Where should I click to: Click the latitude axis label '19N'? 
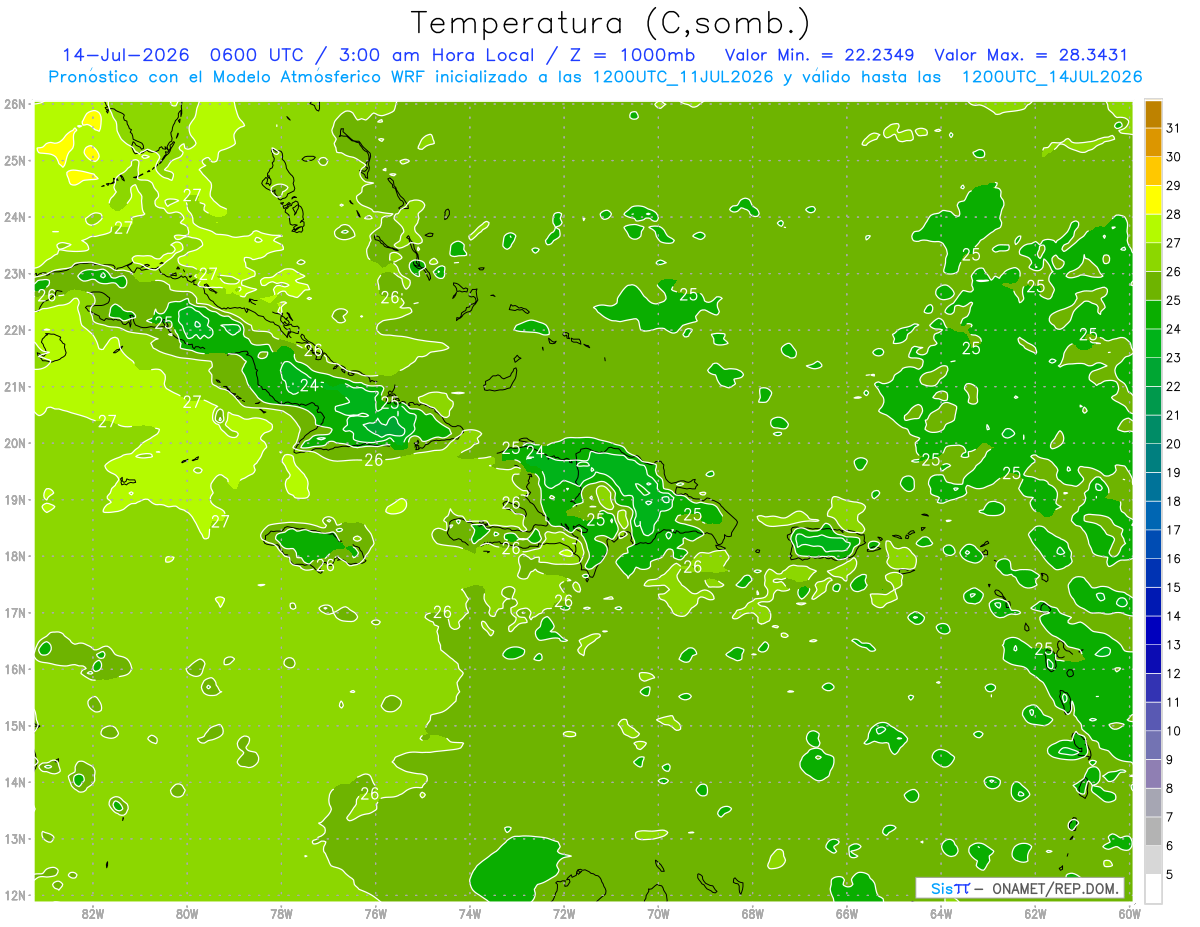click(14, 500)
